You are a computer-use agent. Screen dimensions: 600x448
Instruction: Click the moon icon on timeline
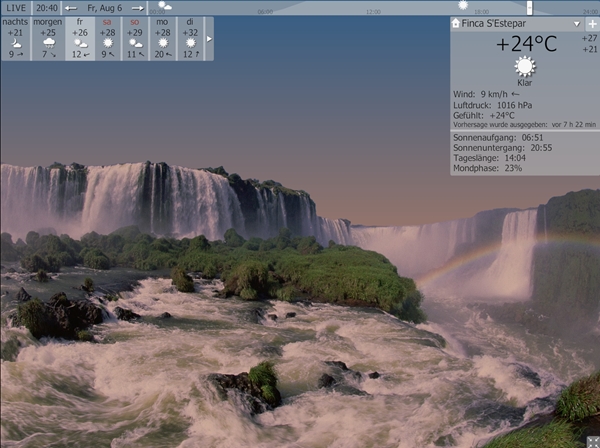[165, 5]
